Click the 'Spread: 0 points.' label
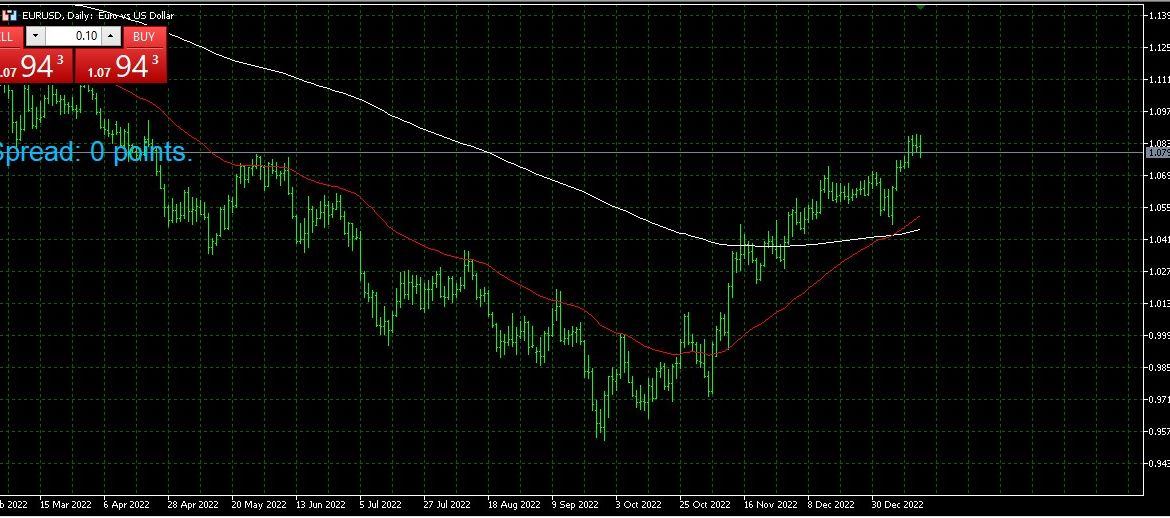 click(x=94, y=152)
